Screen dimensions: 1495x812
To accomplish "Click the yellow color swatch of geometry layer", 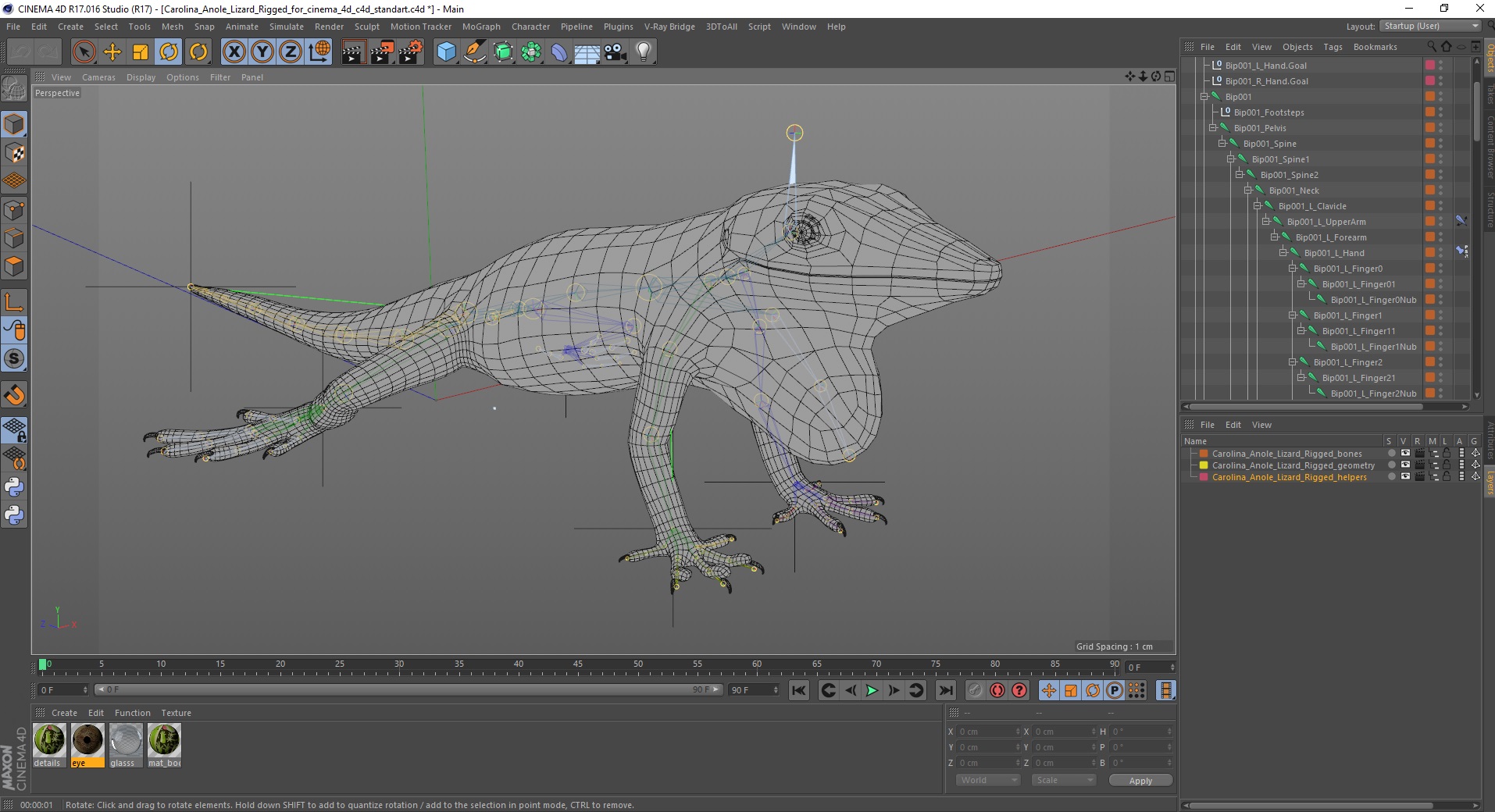I will pos(1204,465).
